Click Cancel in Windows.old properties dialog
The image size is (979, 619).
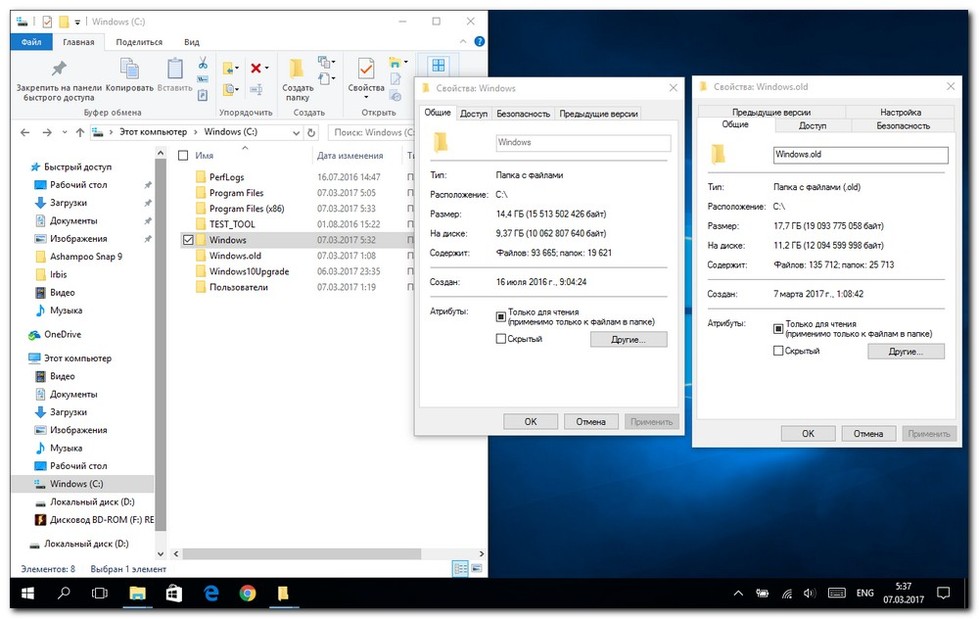868,433
